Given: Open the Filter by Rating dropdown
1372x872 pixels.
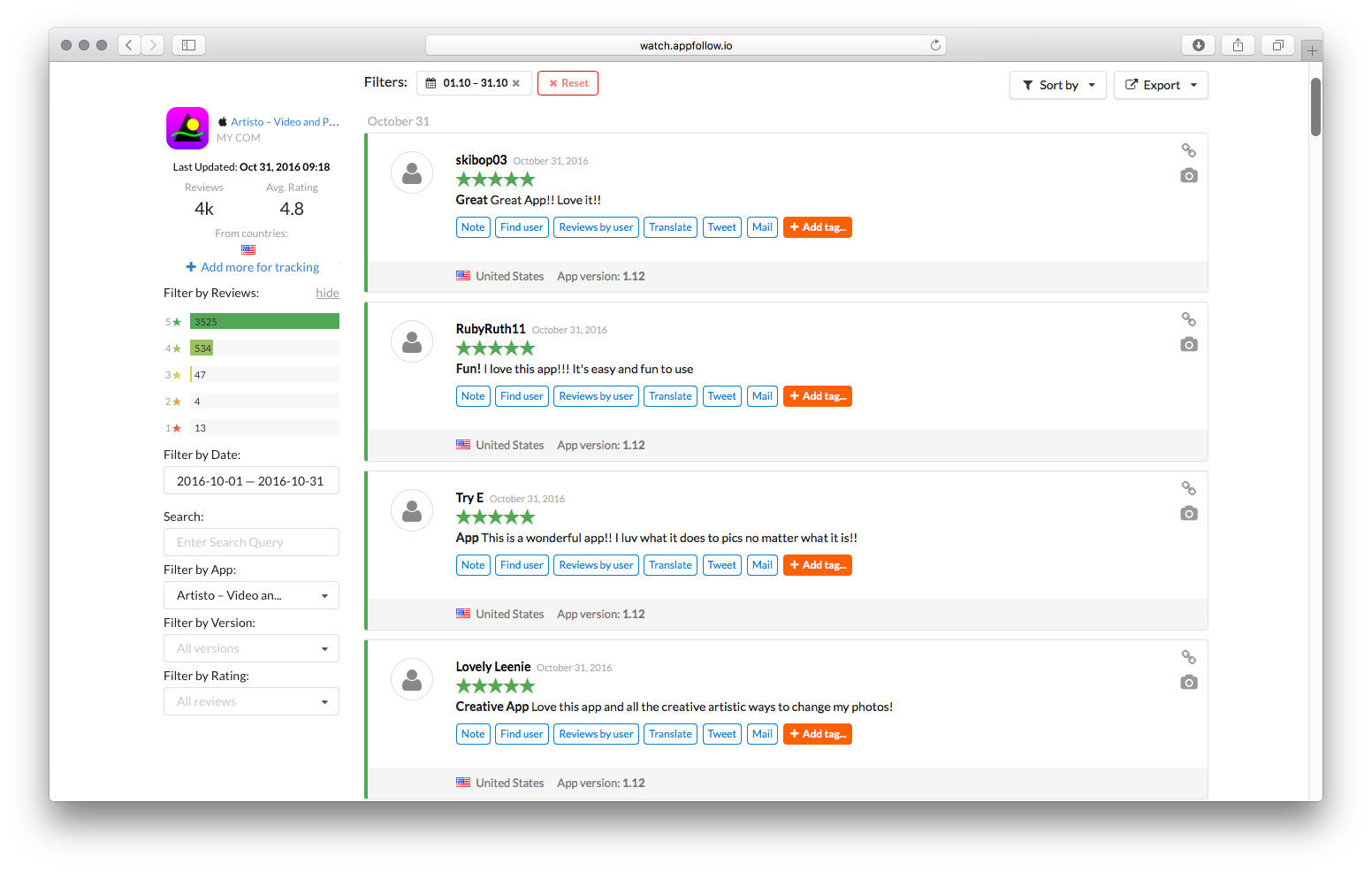Looking at the screenshot, I should (x=251, y=701).
